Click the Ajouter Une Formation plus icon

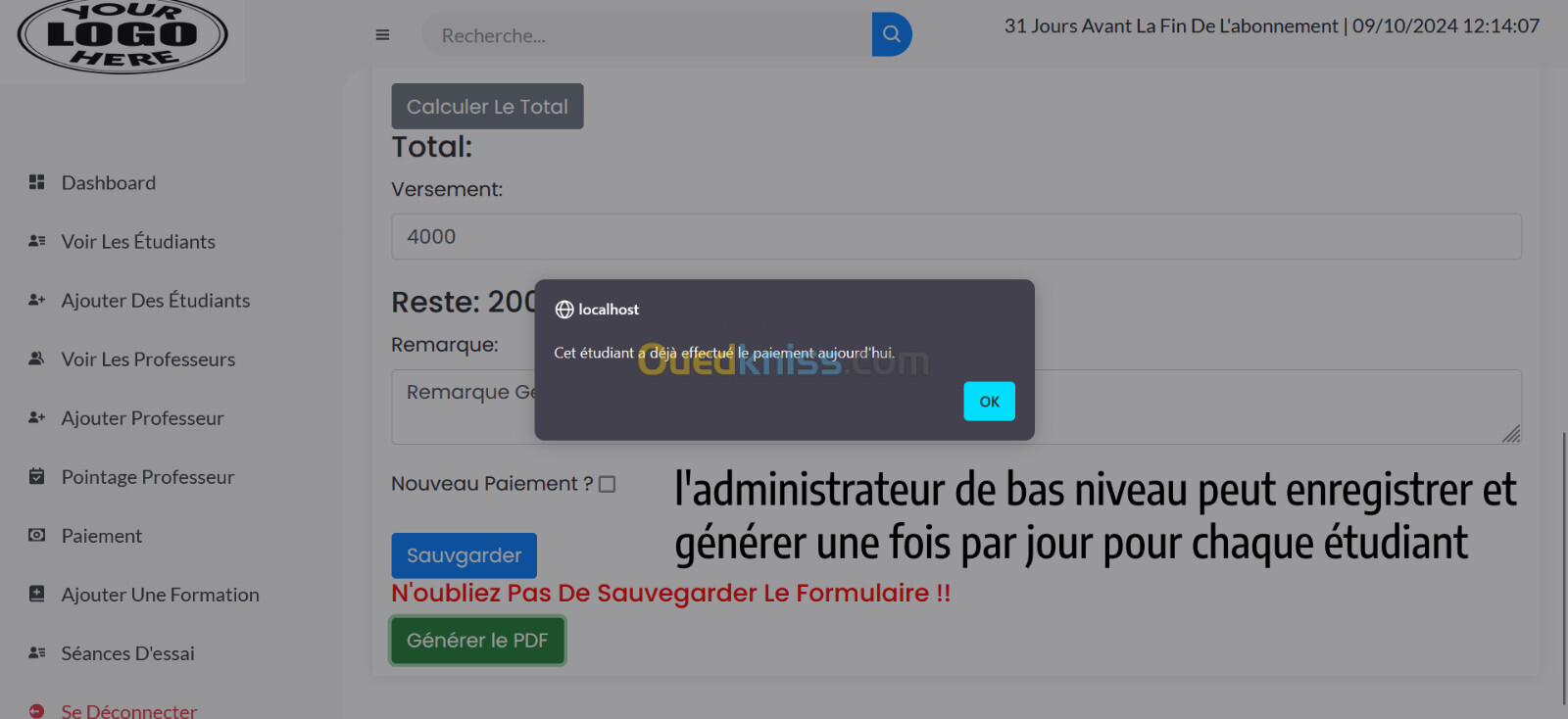37,594
